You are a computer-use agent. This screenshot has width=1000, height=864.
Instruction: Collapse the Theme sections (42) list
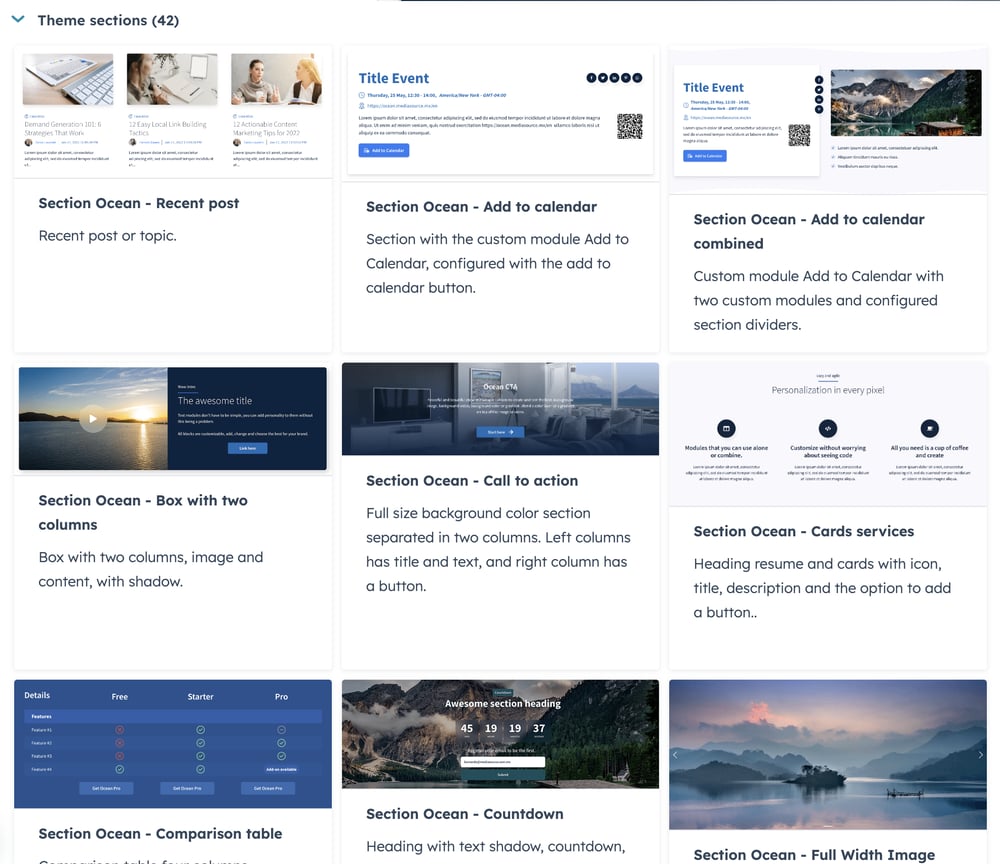point(18,20)
